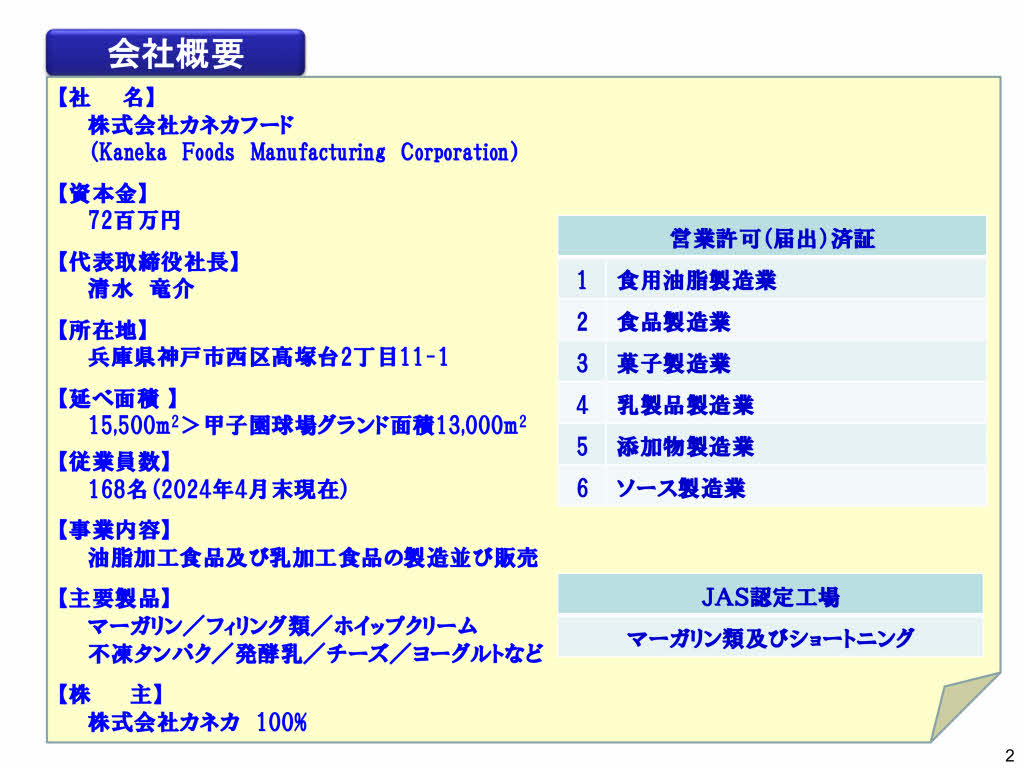
Task: Select product line マーガリン／フィリング類／ホイップクリーム
Action: point(283,626)
